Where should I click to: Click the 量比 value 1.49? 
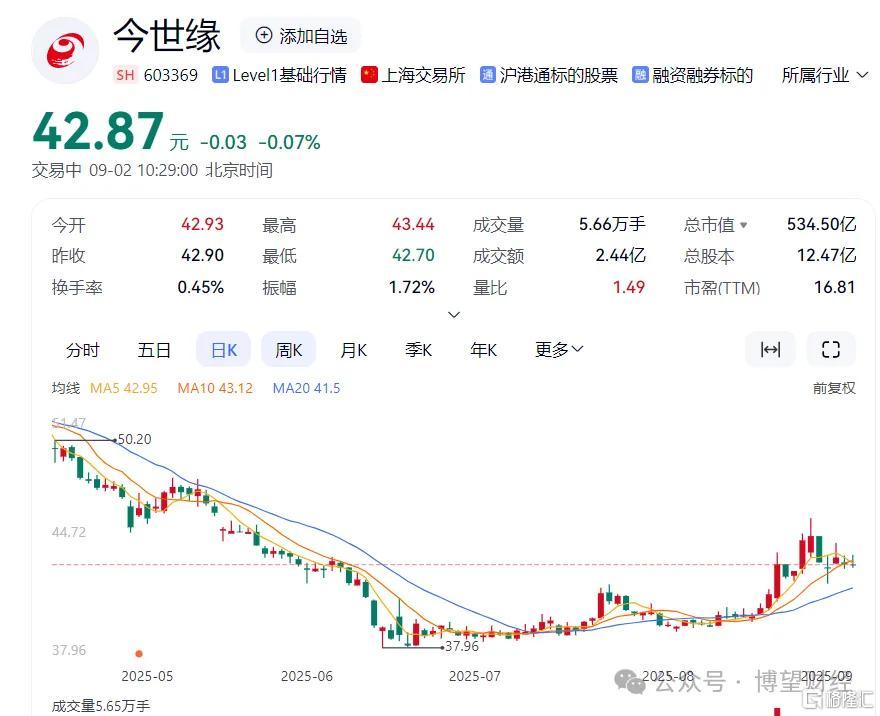[x=629, y=287]
